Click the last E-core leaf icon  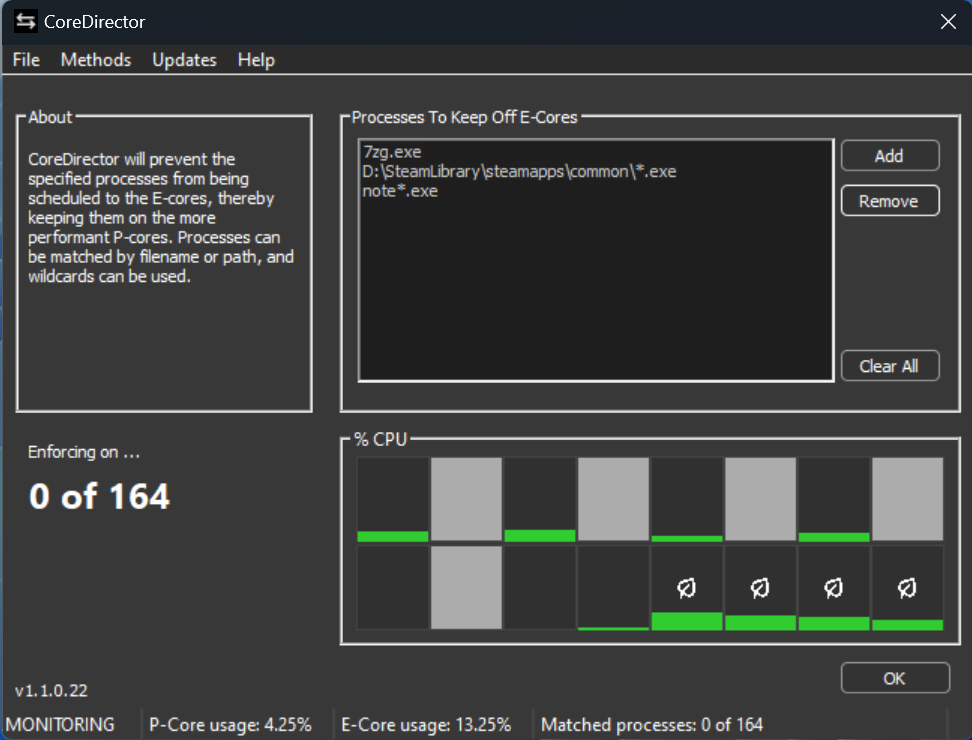tap(907, 589)
